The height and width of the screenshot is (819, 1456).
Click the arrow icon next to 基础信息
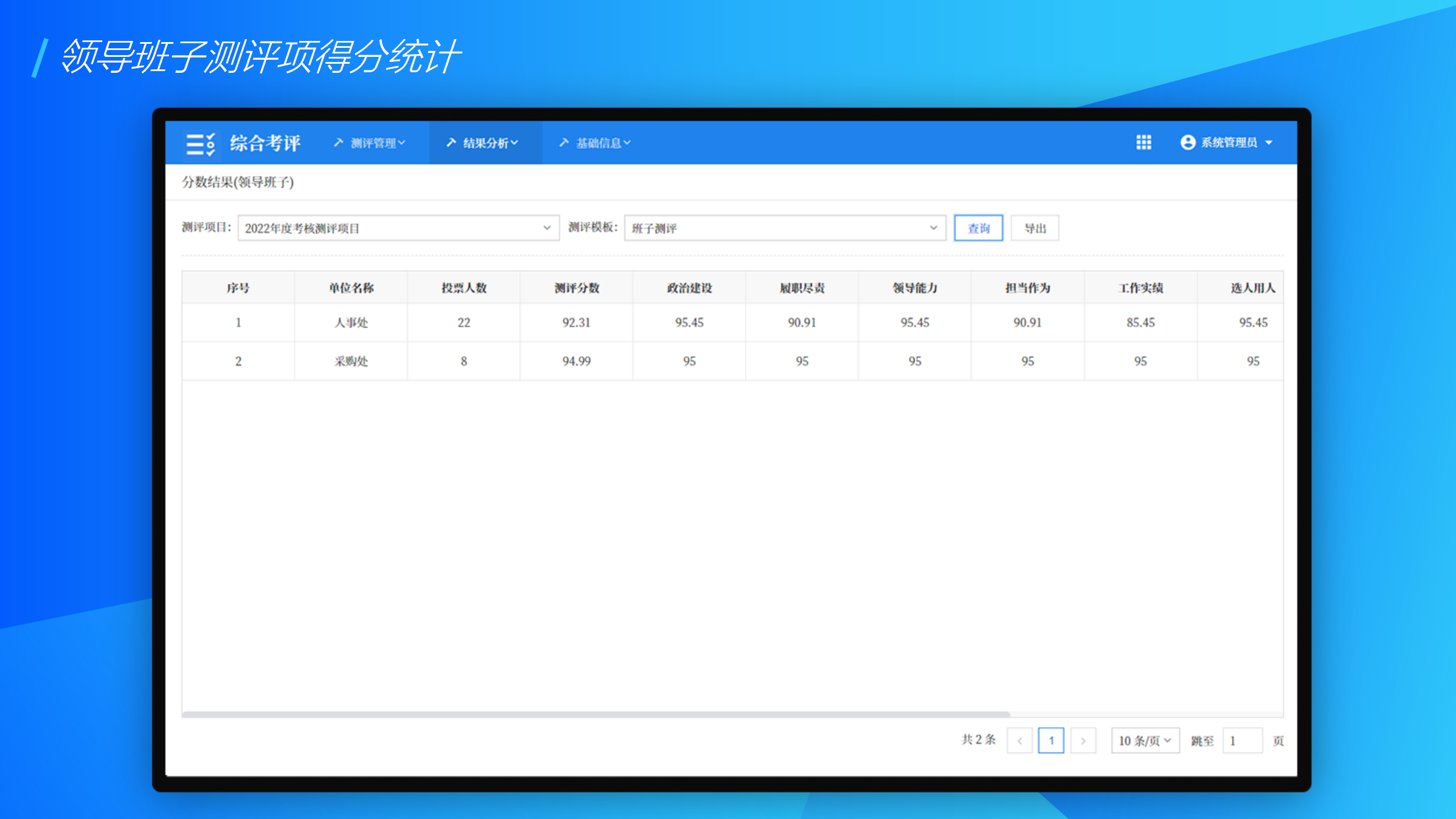coord(564,142)
